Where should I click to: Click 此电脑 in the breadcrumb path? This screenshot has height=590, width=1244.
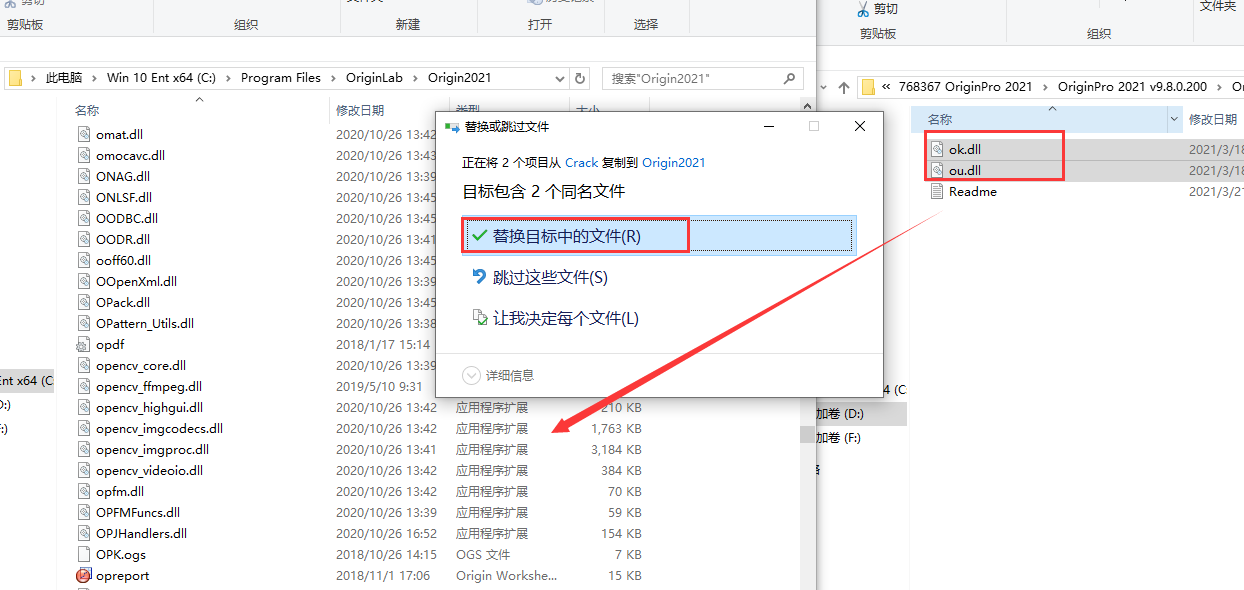(x=63, y=78)
